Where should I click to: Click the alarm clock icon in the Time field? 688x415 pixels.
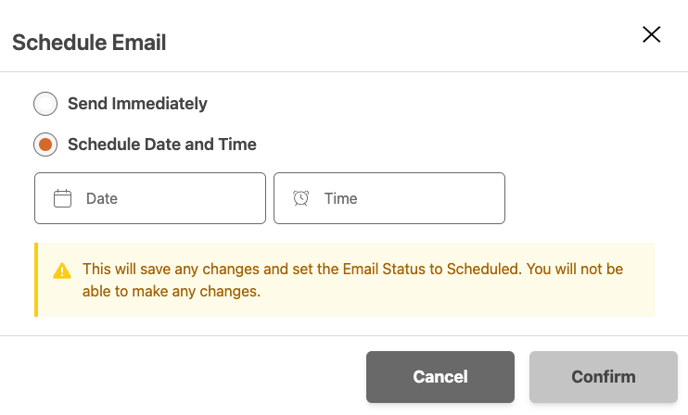(301, 198)
